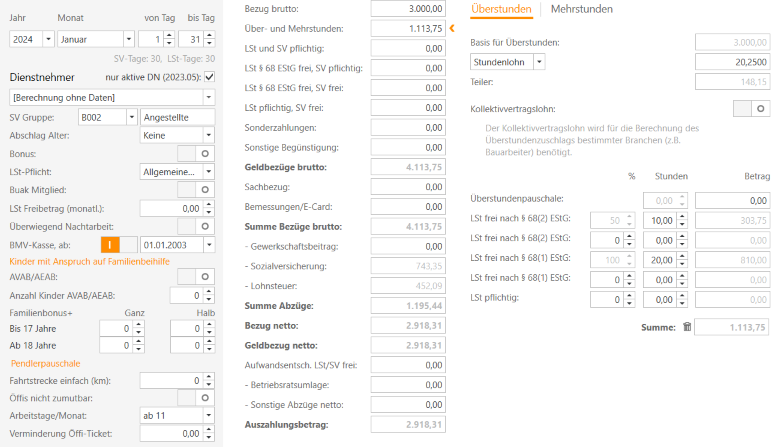The height and width of the screenshot is (447, 774).
Task: Click the trash icon next to Summe
Action: click(686, 327)
